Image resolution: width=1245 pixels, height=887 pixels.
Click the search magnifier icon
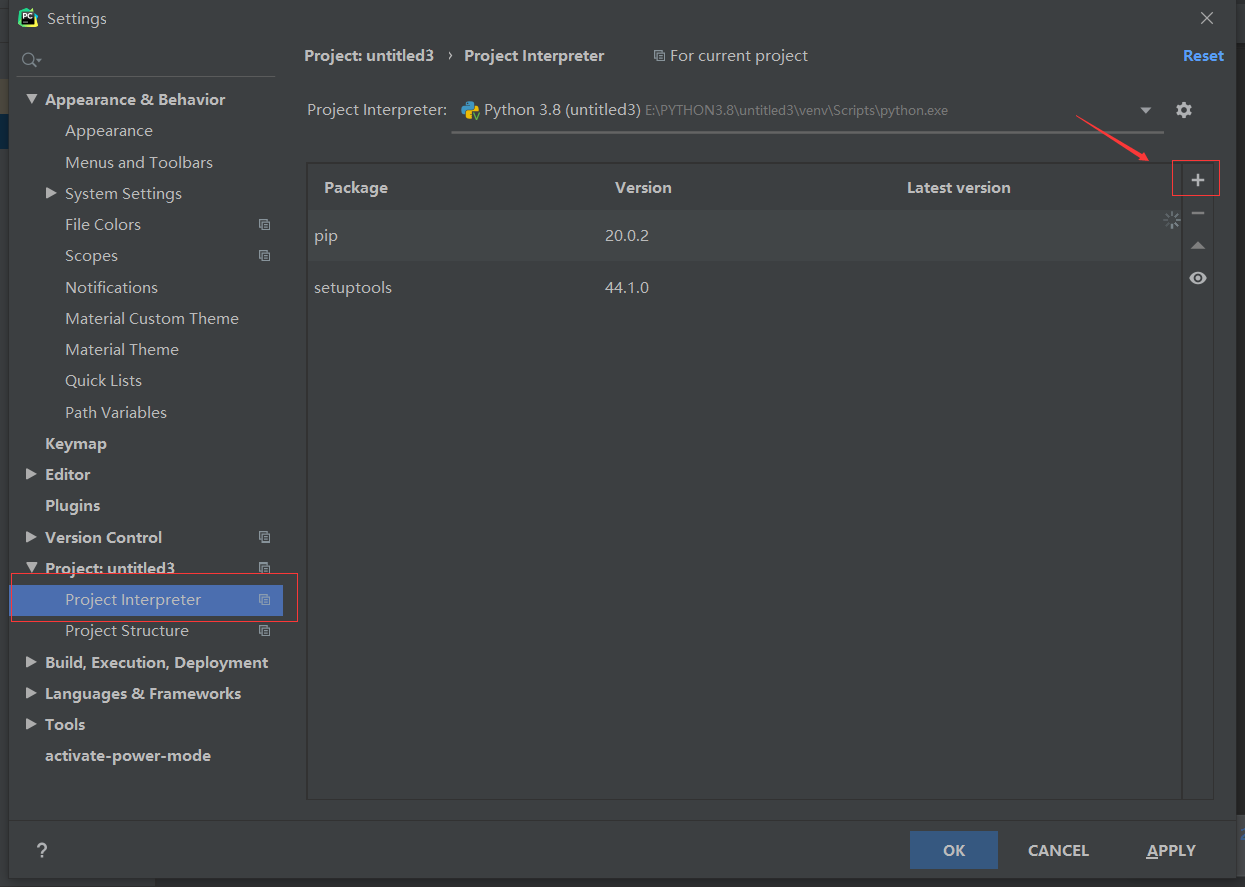point(31,60)
